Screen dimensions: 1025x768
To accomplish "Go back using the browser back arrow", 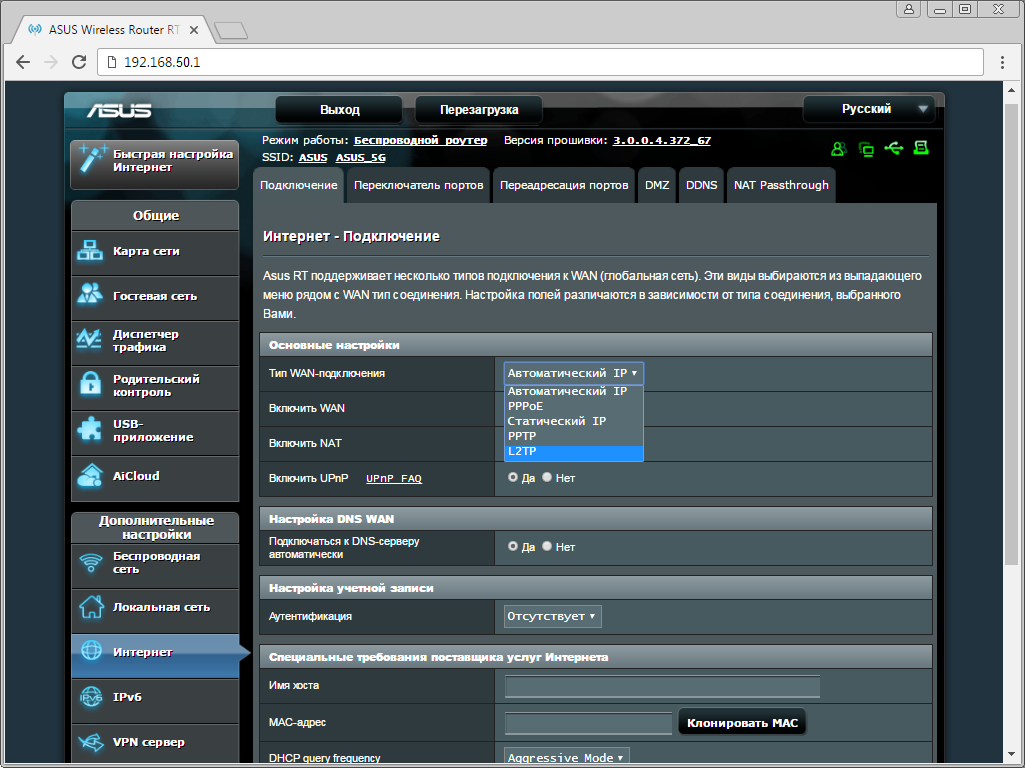I will (x=23, y=62).
